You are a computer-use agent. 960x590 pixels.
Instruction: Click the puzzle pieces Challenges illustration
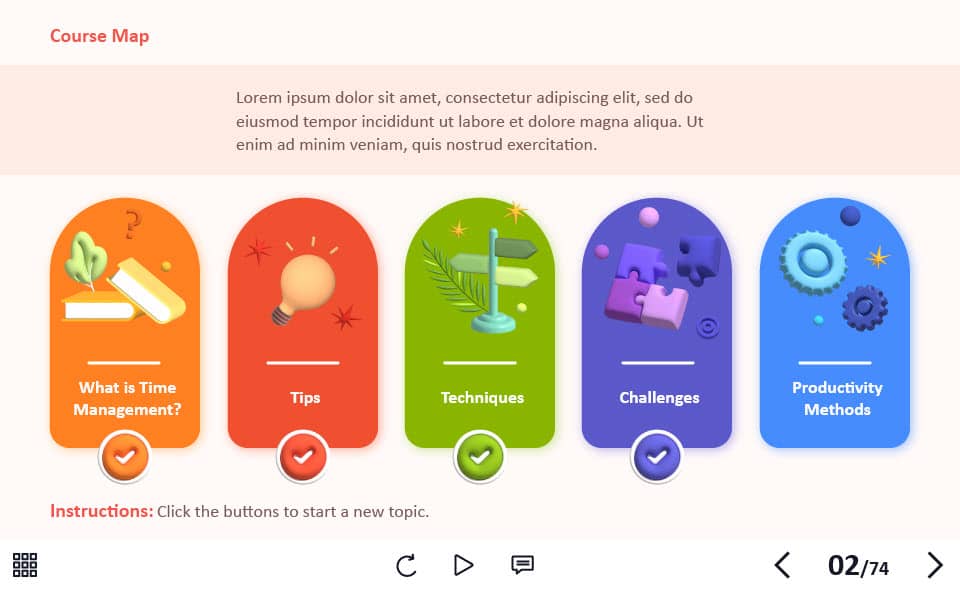tap(658, 277)
